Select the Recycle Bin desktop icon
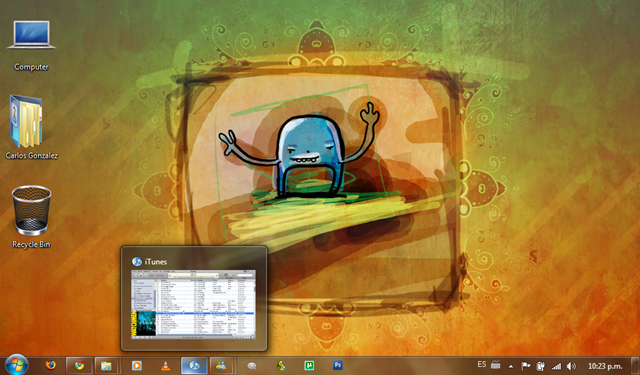 click(x=31, y=217)
